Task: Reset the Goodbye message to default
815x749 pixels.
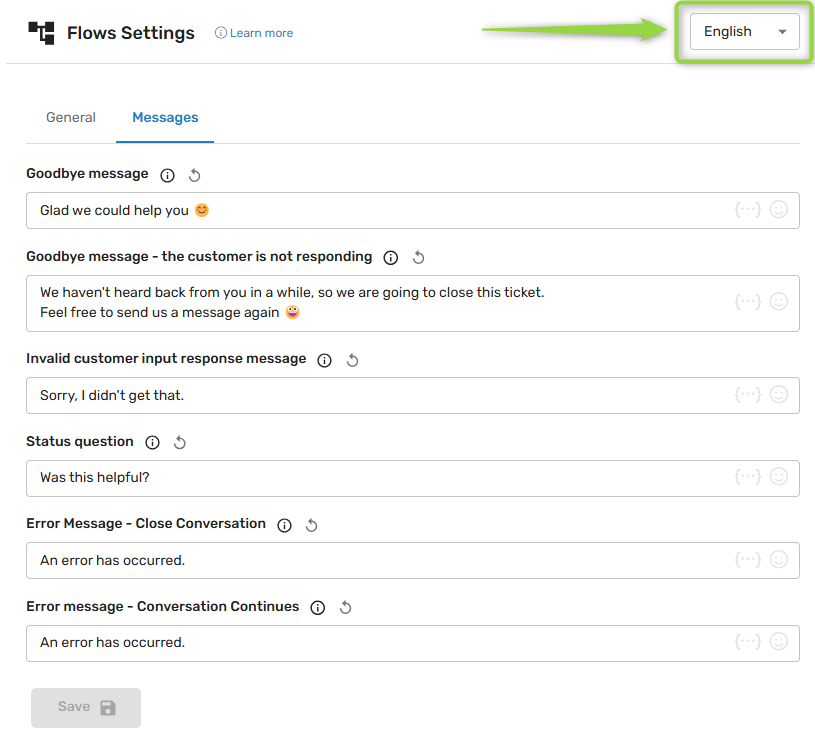Action: pyautogui.click(x=195, y=175)
